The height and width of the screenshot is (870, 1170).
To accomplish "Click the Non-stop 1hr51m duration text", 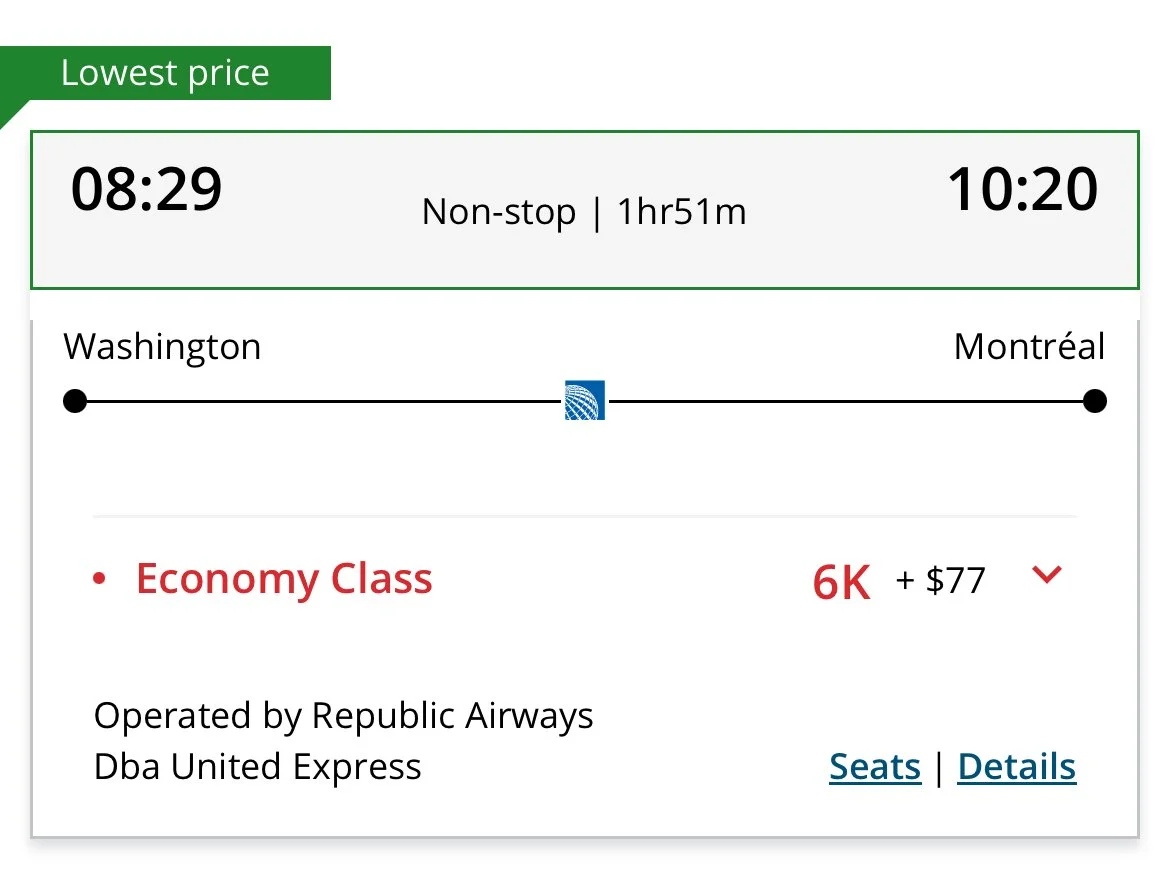I will (584, 212).
